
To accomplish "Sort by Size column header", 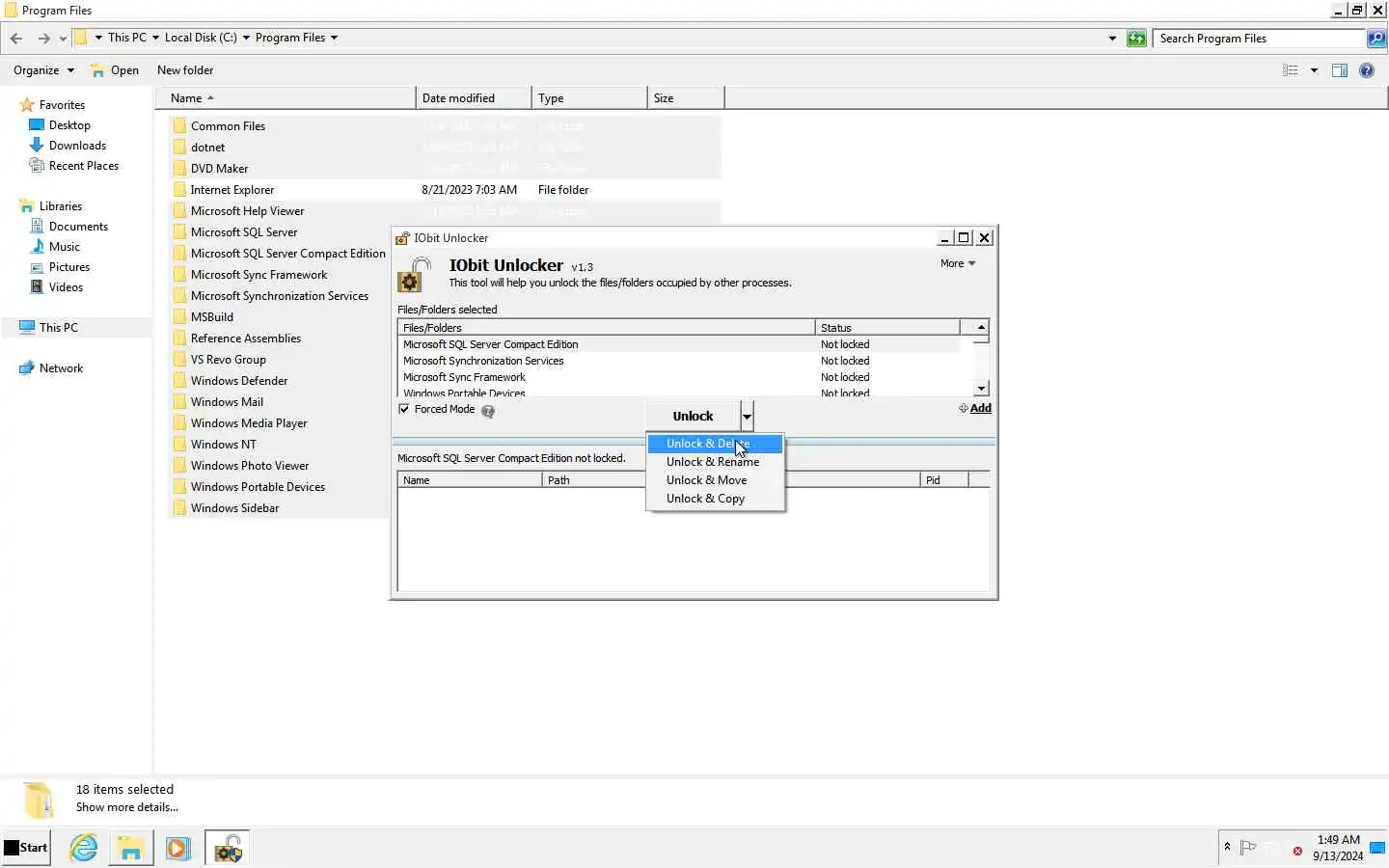I will point(686,98).
